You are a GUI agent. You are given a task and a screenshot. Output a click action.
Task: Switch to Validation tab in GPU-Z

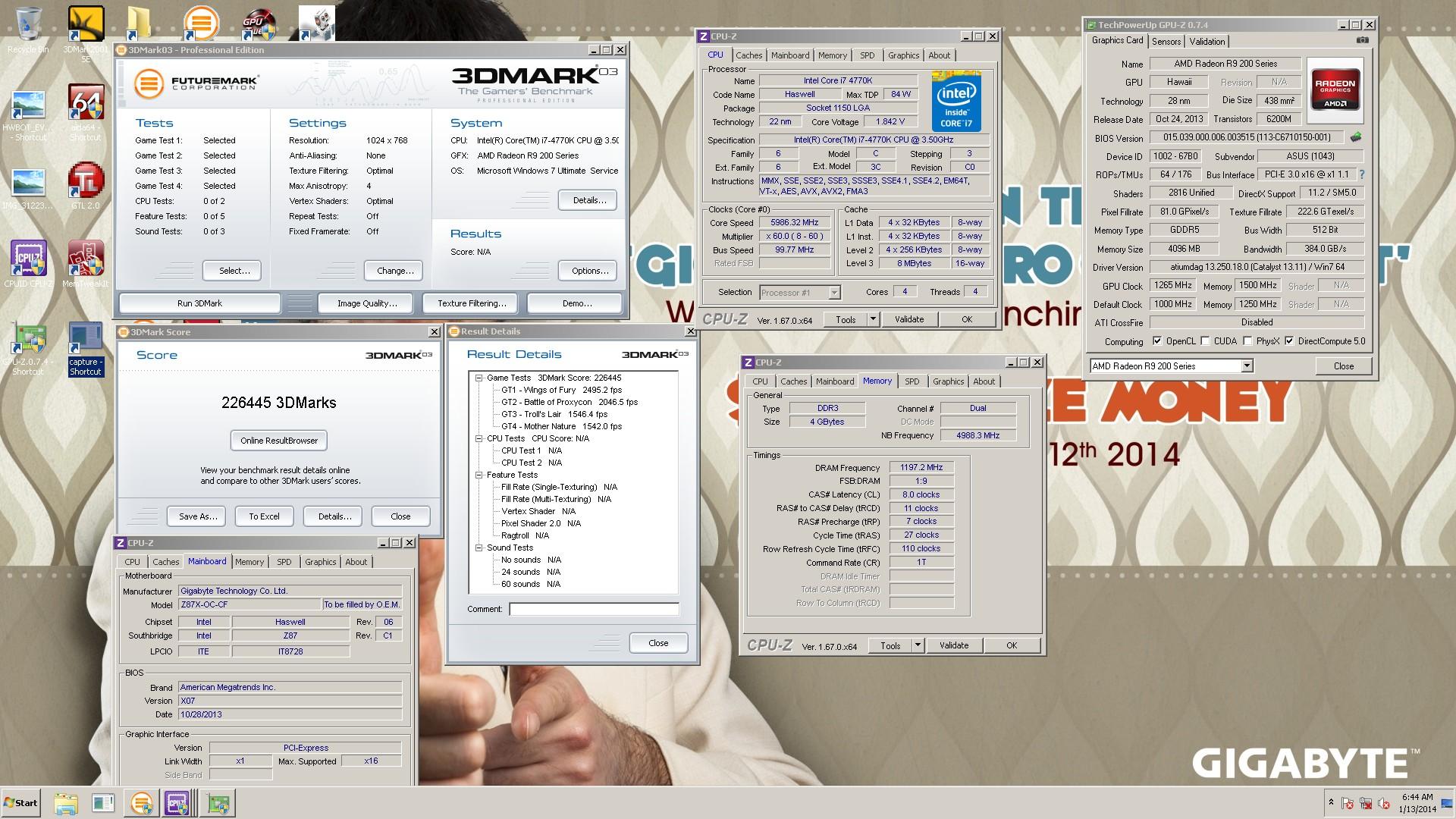[1207, 42]
